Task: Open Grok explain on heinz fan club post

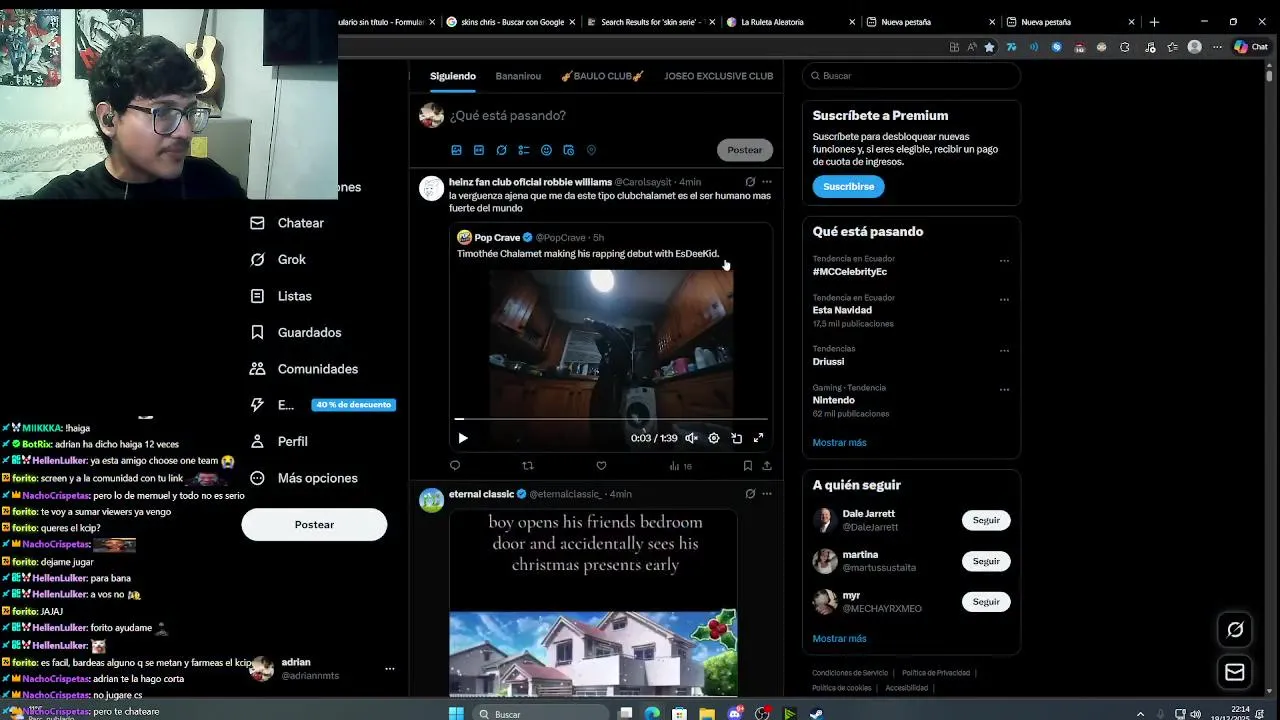Action: 750,182
